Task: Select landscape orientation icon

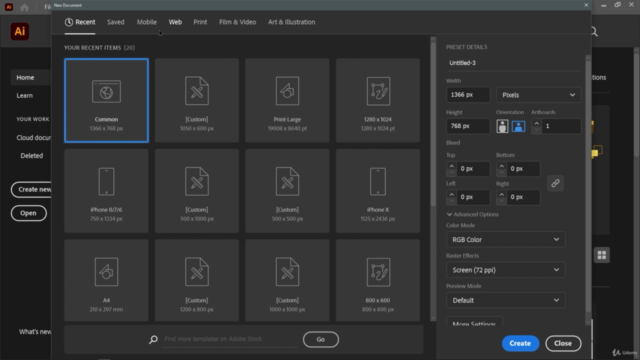Action: click(x=518, y=126)
